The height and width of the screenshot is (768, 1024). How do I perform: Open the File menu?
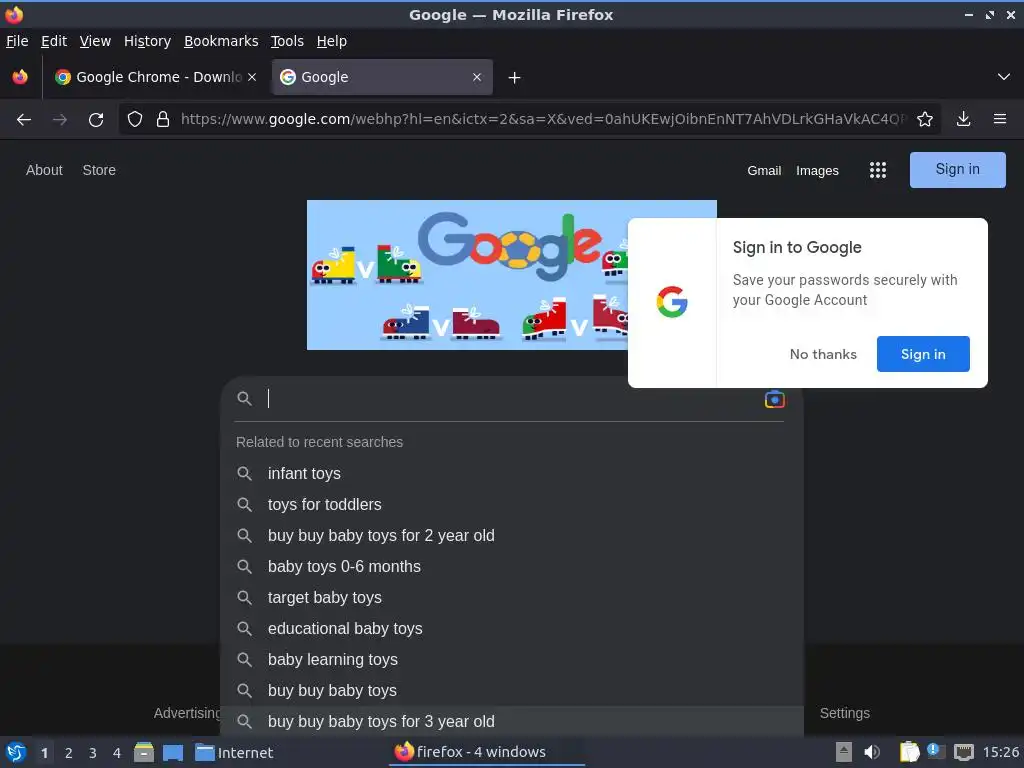click(17, 41)
